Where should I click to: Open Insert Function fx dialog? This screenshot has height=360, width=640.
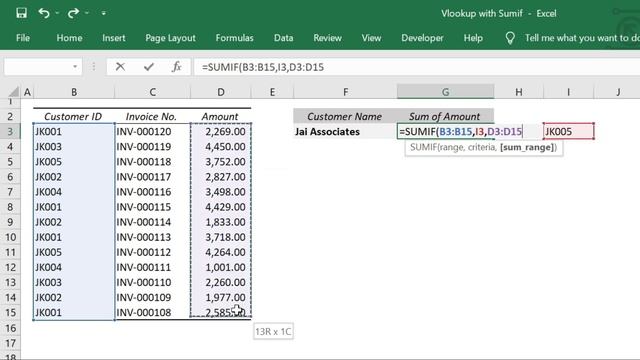pos(177,67)
